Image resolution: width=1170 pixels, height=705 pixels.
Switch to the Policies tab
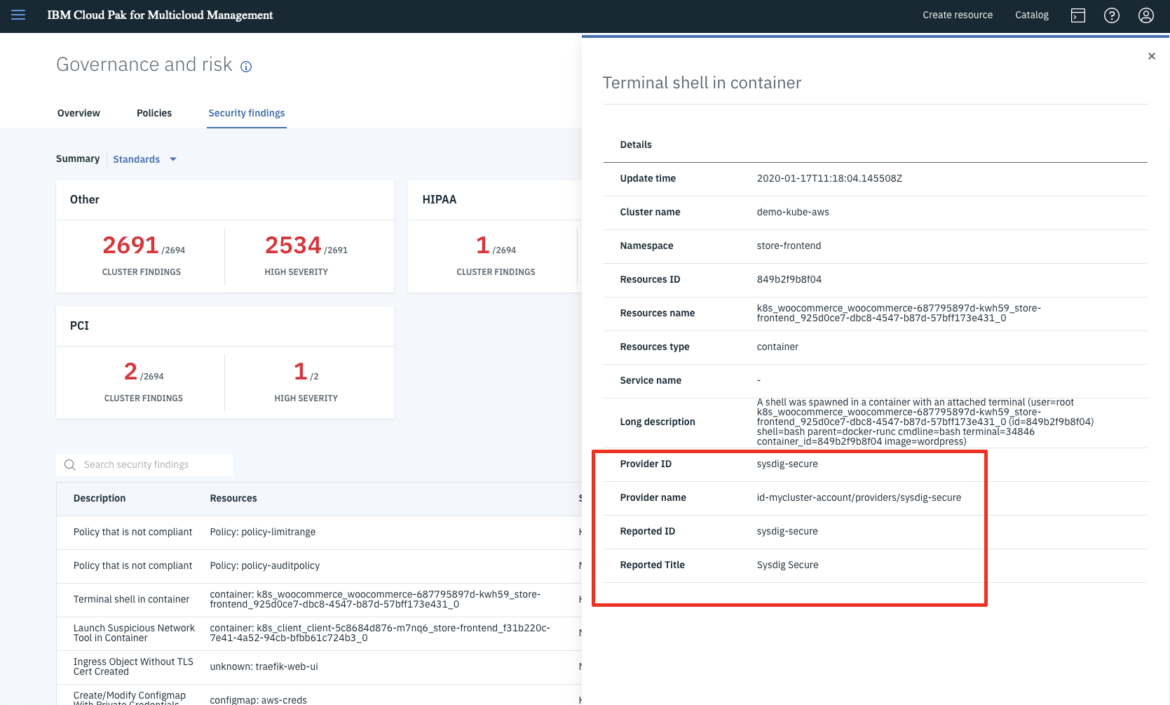154,113
